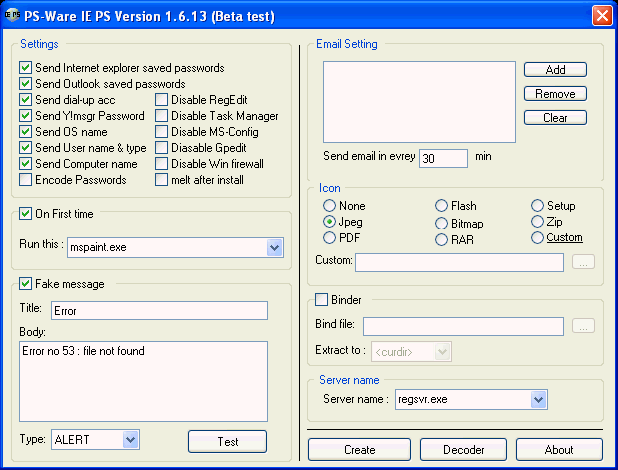Enable the Encode Passwords checkbox
The height and width of the screenshot is (470, 618).
coord(26,180)
